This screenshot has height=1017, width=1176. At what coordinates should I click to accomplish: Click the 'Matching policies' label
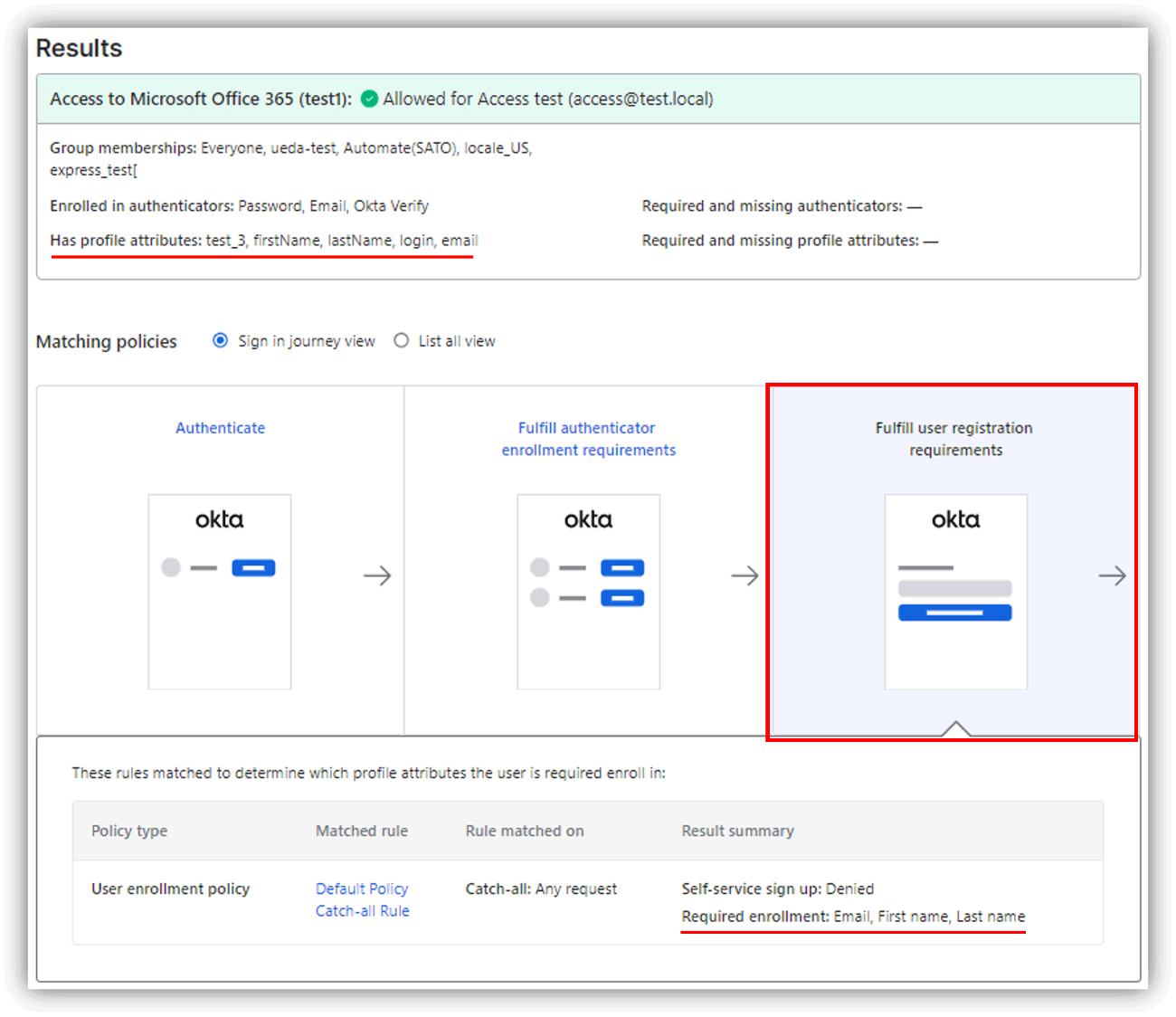(107, 341)
